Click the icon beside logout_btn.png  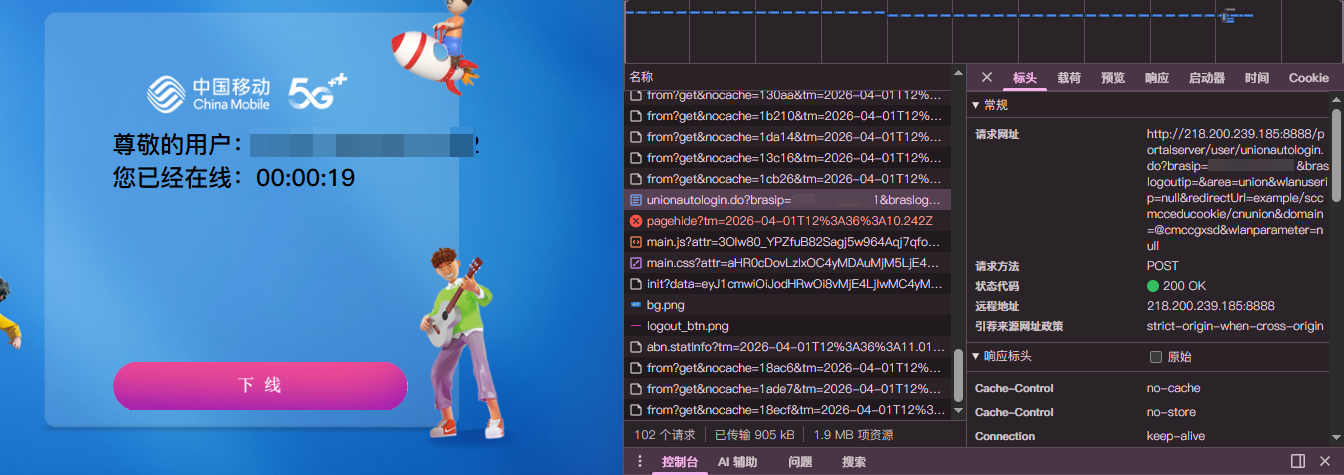click(x=635, y=326)
